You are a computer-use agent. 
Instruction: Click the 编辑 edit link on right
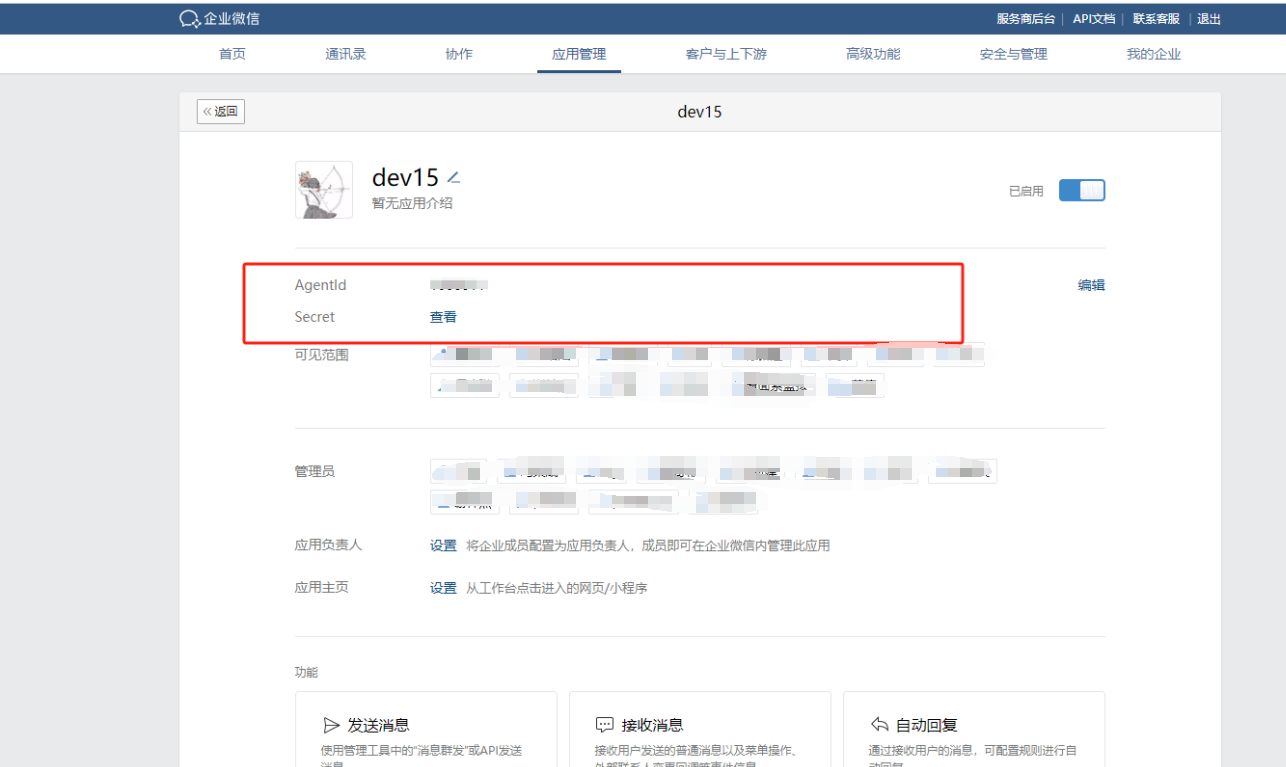click(1091, 285)
